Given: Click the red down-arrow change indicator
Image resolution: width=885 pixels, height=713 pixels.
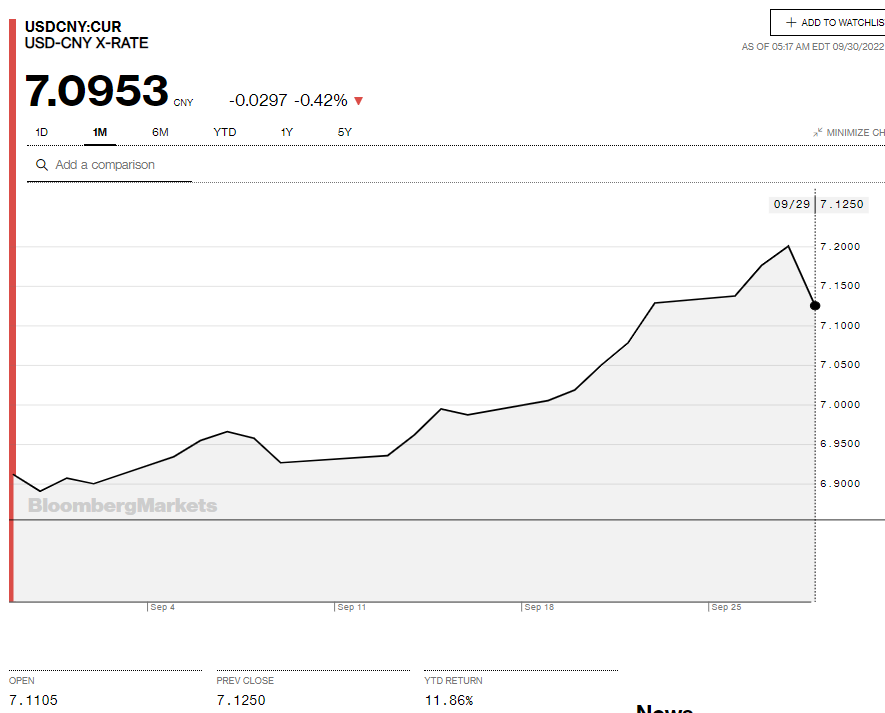Looking at the screenshot, I should (359, 101).
